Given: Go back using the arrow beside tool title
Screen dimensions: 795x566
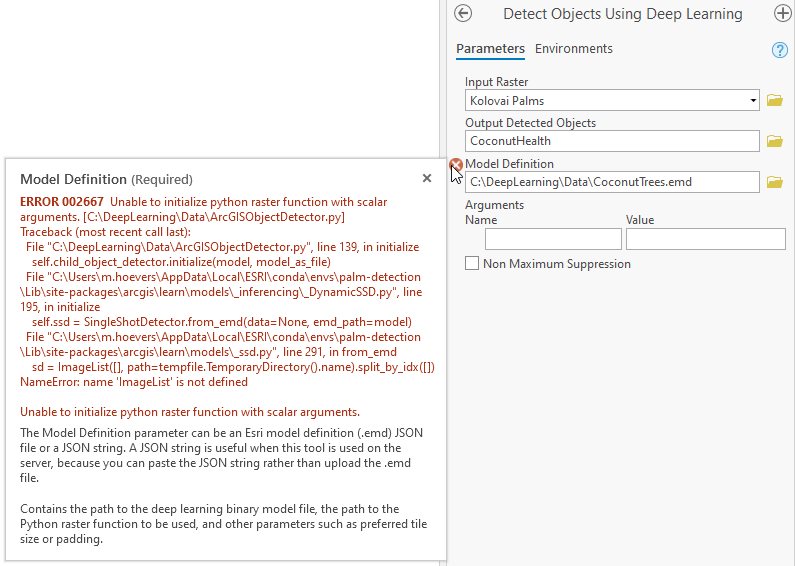Looking at the screenshot, I should coord(463,14).
